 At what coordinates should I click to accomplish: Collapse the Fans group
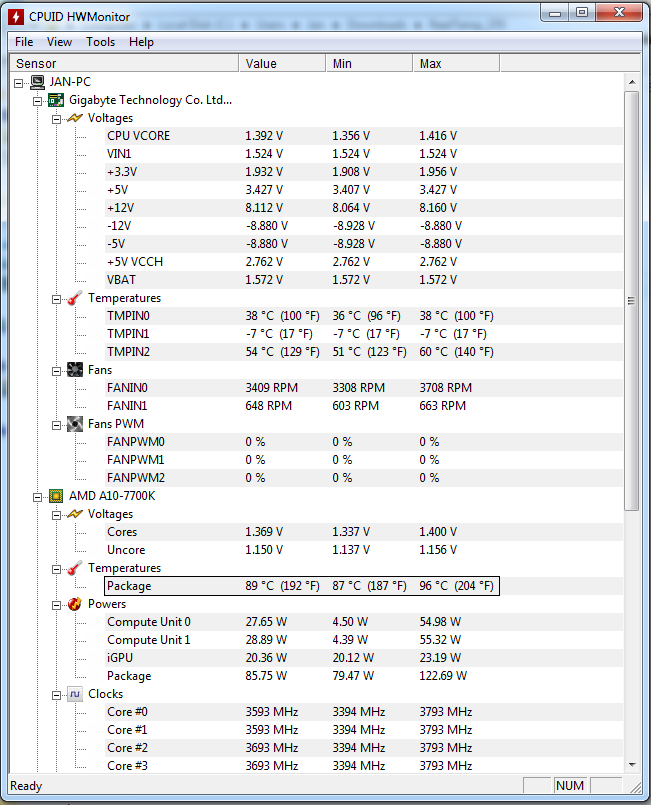pos(57,371)
